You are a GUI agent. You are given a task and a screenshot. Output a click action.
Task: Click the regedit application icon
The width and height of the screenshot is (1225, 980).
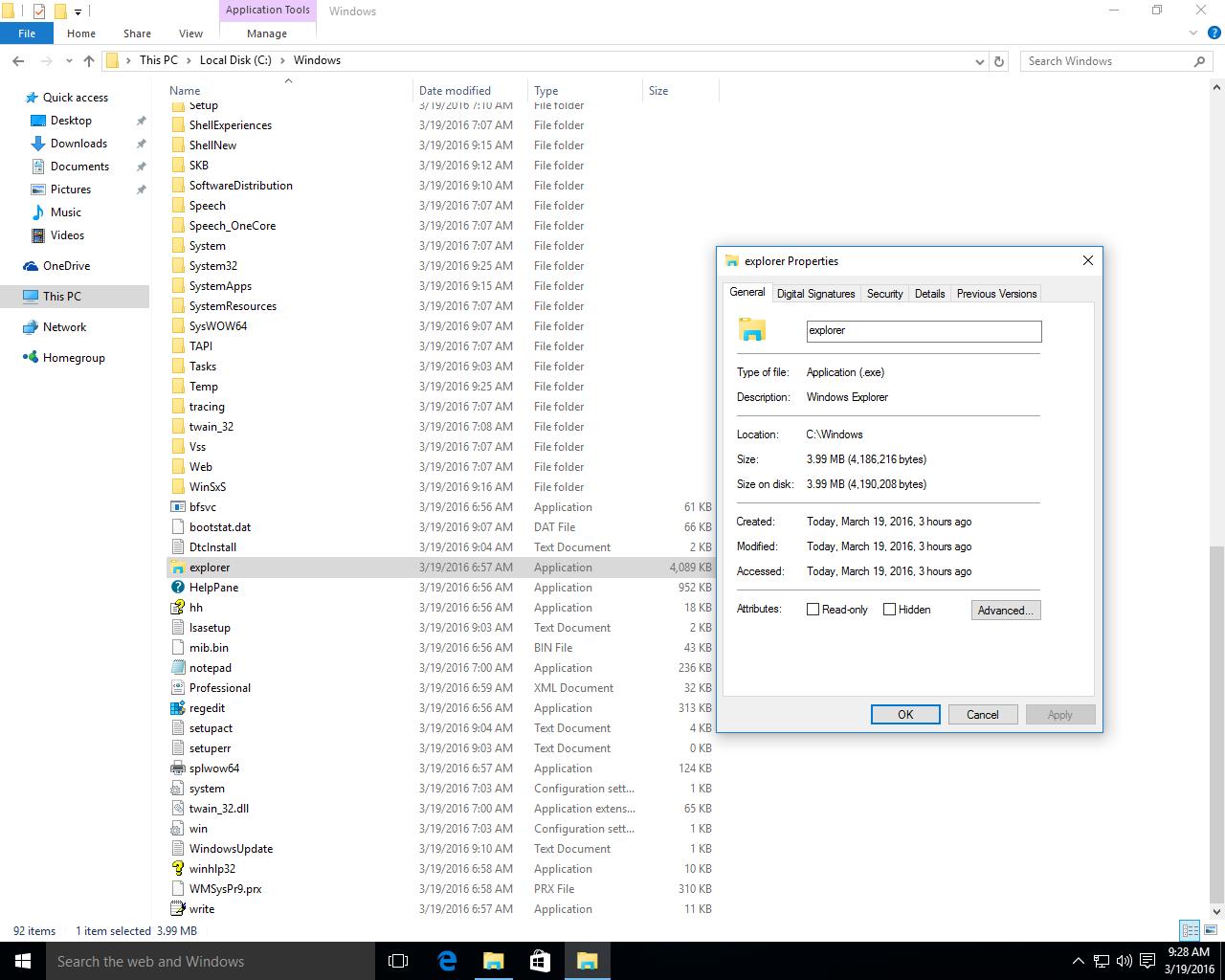click(177, 708)
